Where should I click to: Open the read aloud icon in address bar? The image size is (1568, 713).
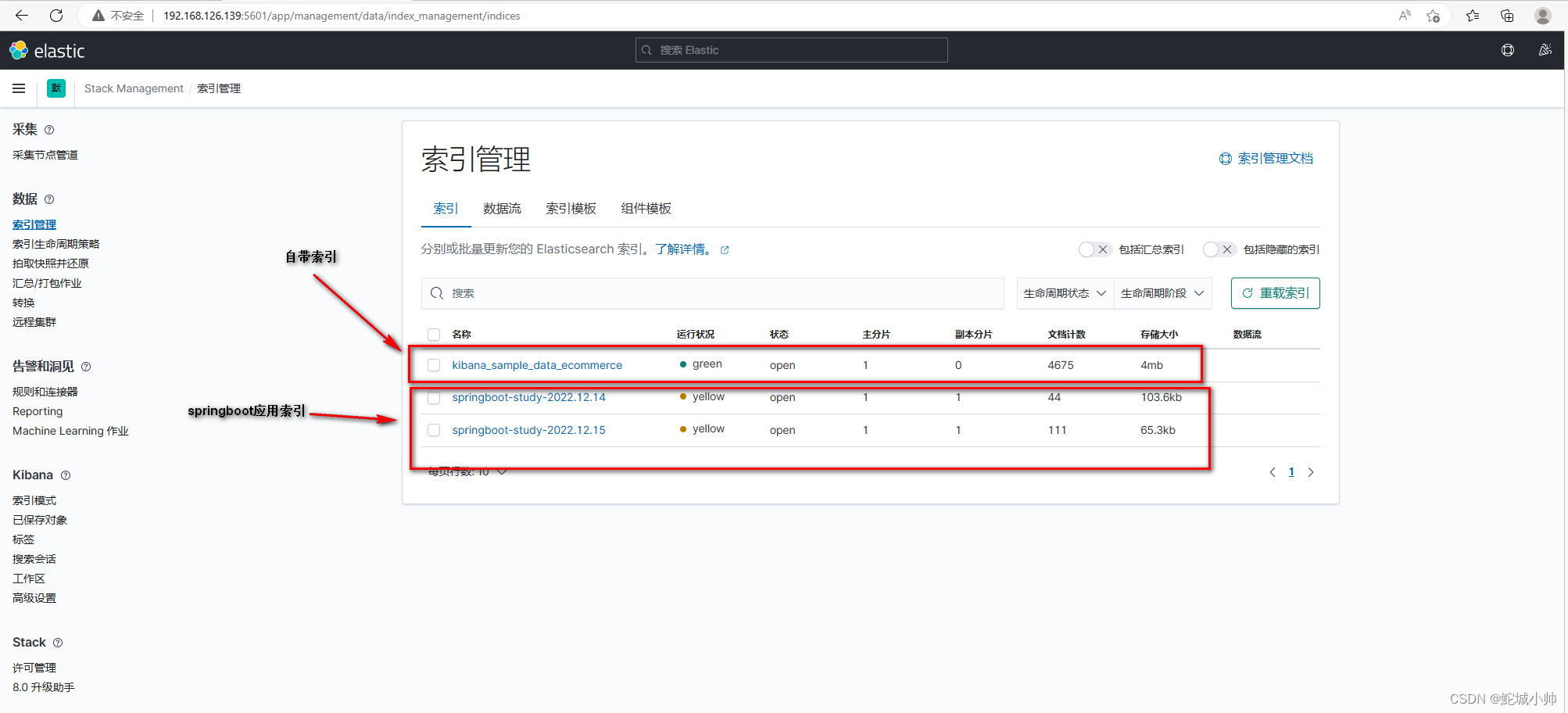[x=1405, y=16]
